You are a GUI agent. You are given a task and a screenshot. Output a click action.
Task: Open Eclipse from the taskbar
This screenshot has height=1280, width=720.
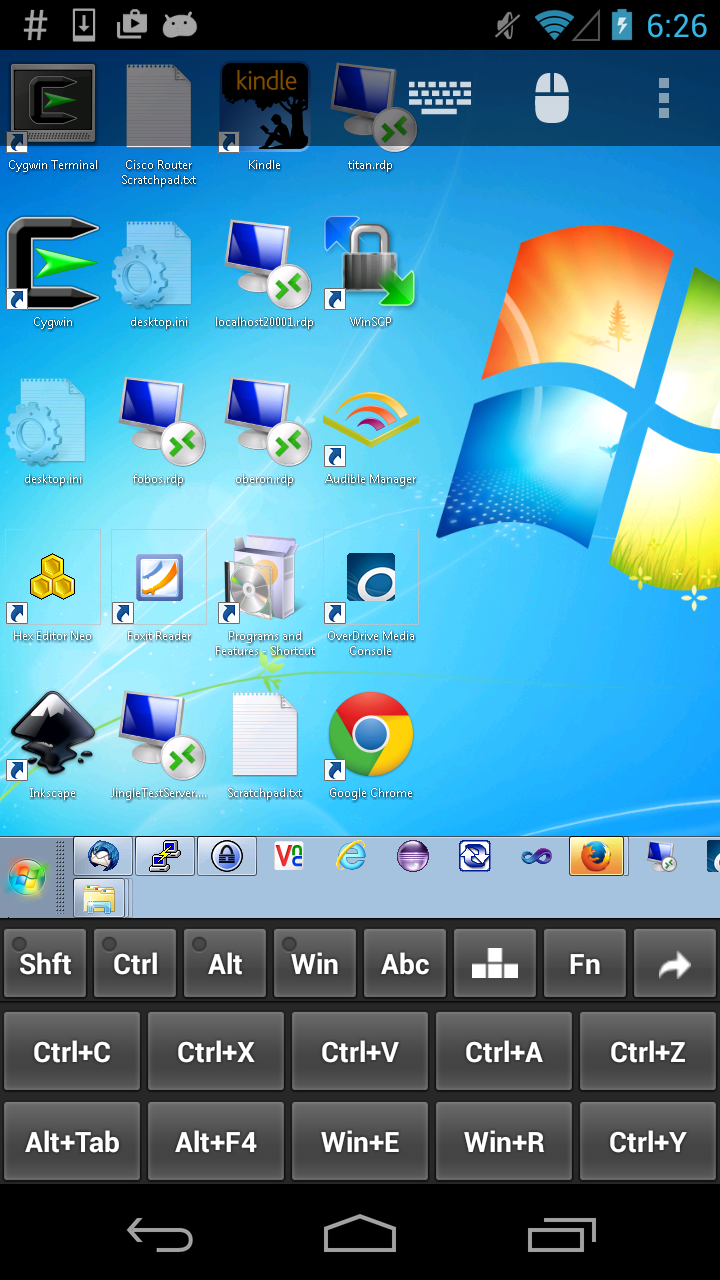click(412, 856)
